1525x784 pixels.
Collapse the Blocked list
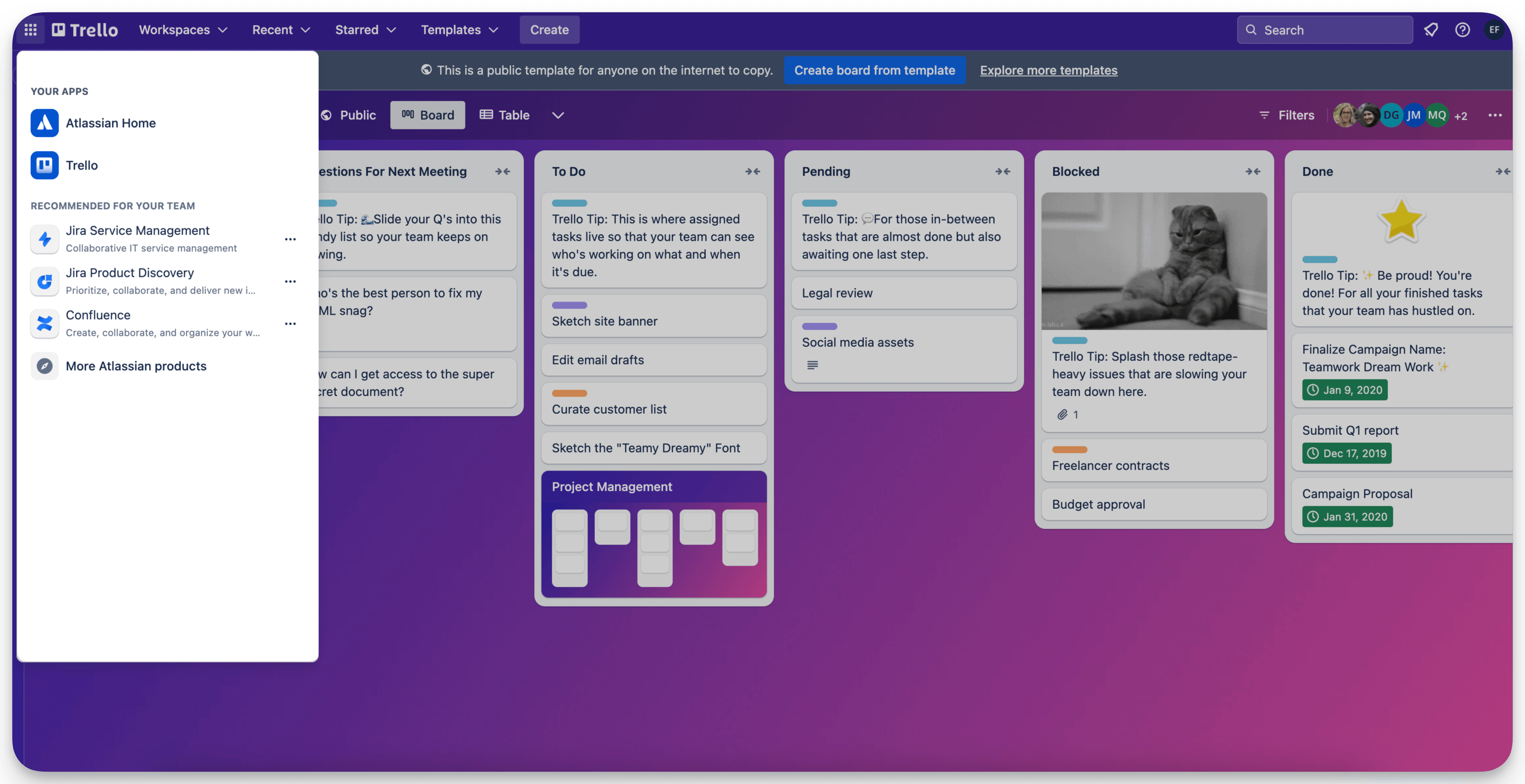pyautogui.click(x=1253, y=172)
